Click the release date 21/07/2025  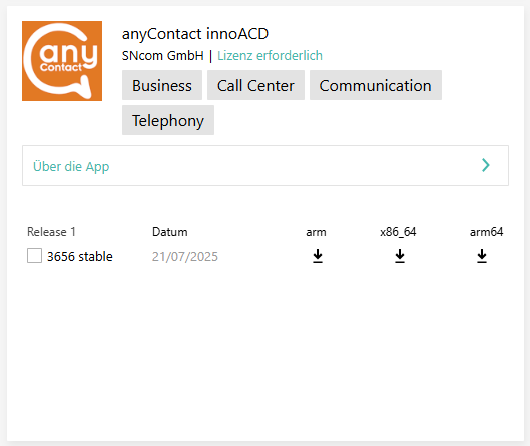tap(185, 257)
